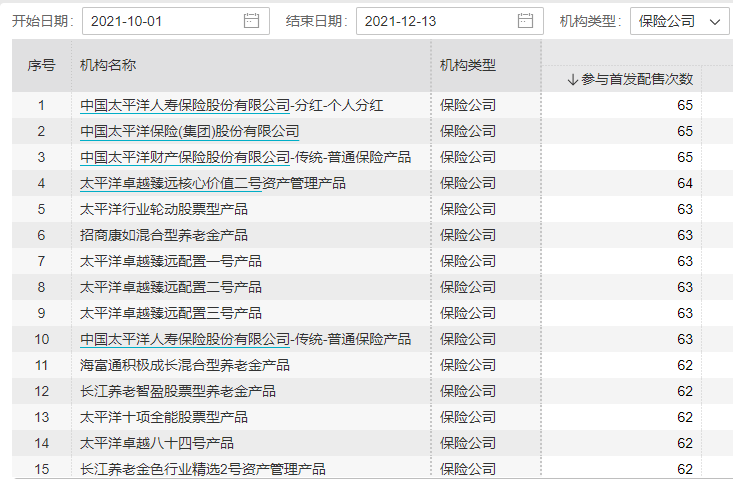Click sequence number 10 in the table
The height and width of the screenshot is (479, 733).
(x=42, y=340)
